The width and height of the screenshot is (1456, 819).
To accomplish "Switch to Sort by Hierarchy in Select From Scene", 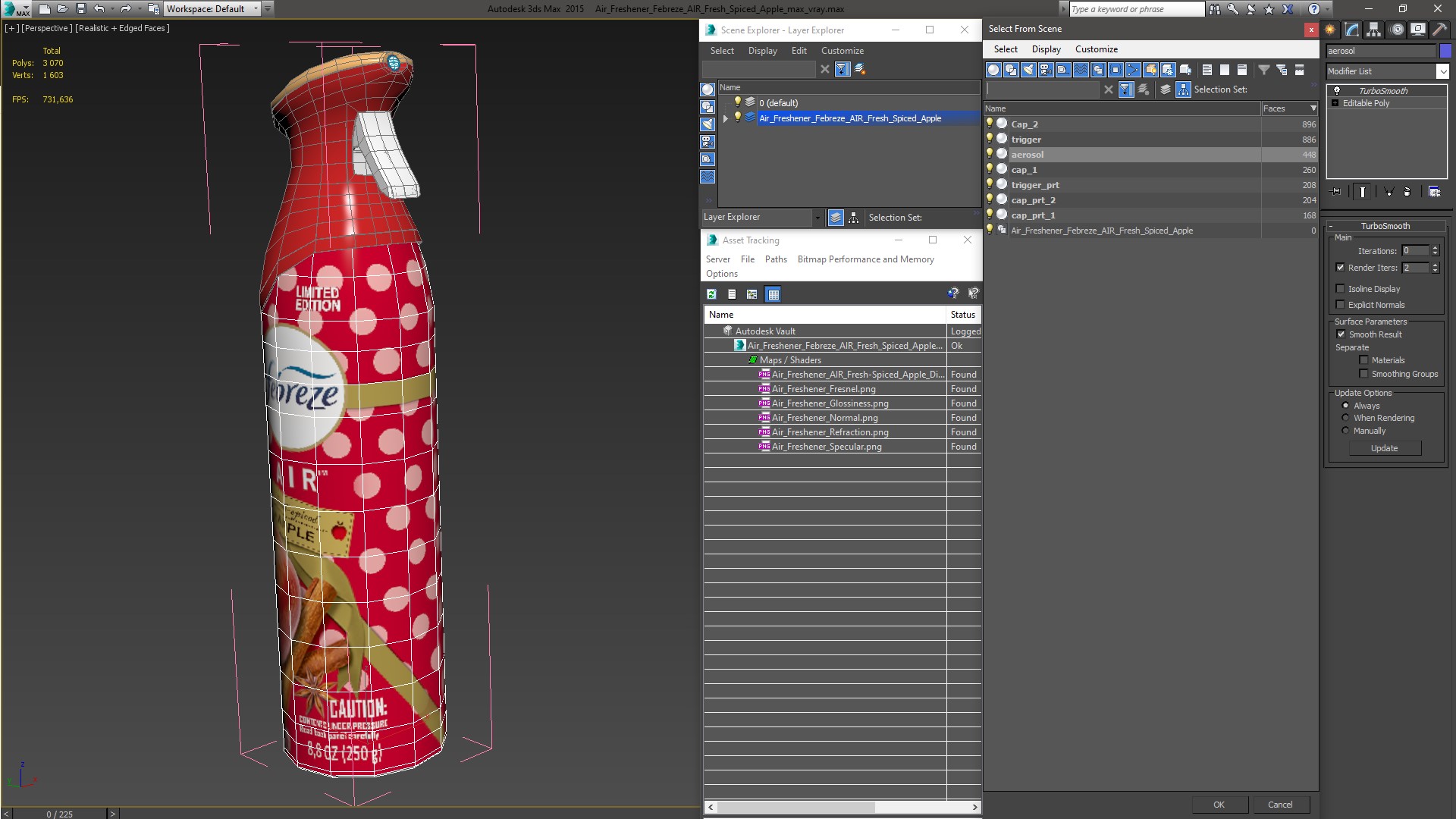I will click(1183, 89).
